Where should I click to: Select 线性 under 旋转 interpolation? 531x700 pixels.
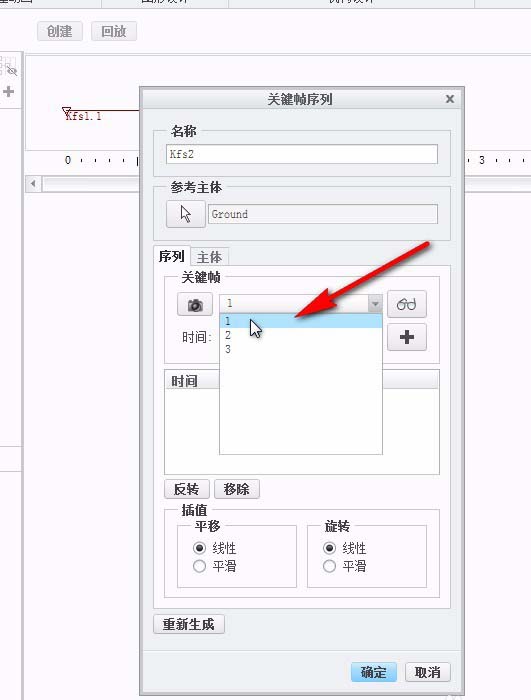click(x=329, y=547)
